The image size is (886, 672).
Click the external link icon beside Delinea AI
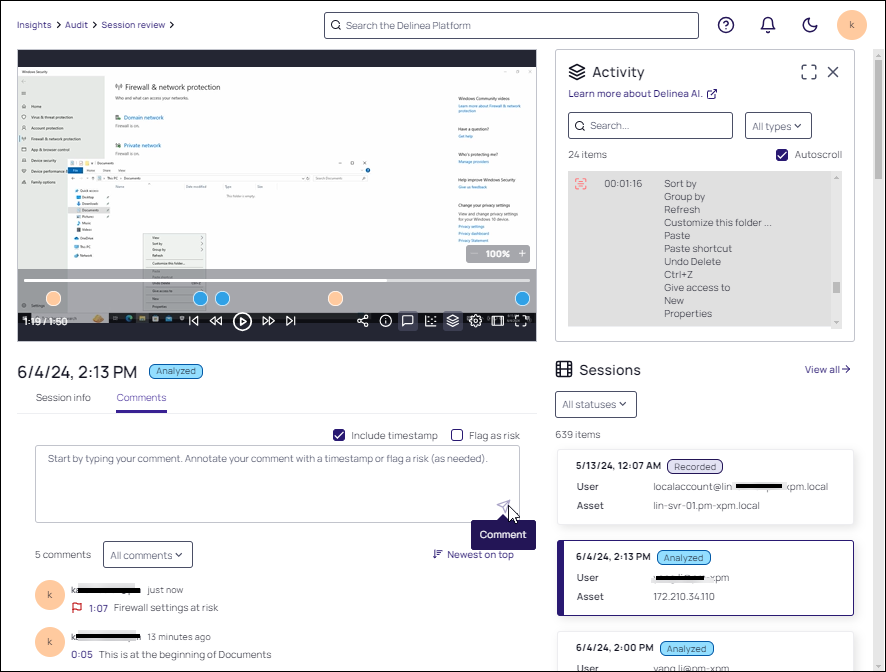(x=712, y=94)
